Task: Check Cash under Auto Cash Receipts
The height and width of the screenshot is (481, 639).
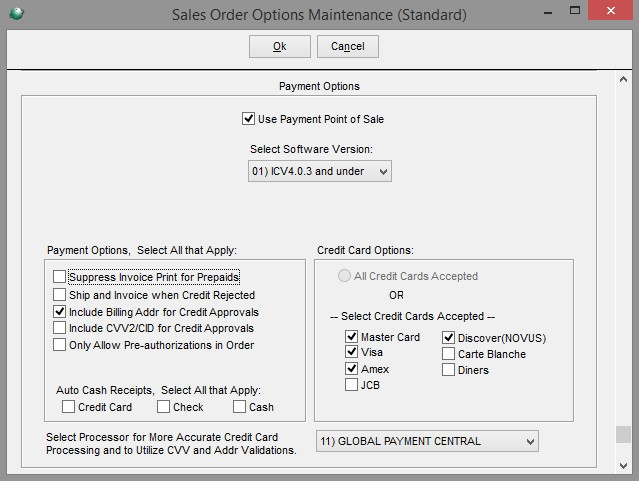Action: point(240,407)
